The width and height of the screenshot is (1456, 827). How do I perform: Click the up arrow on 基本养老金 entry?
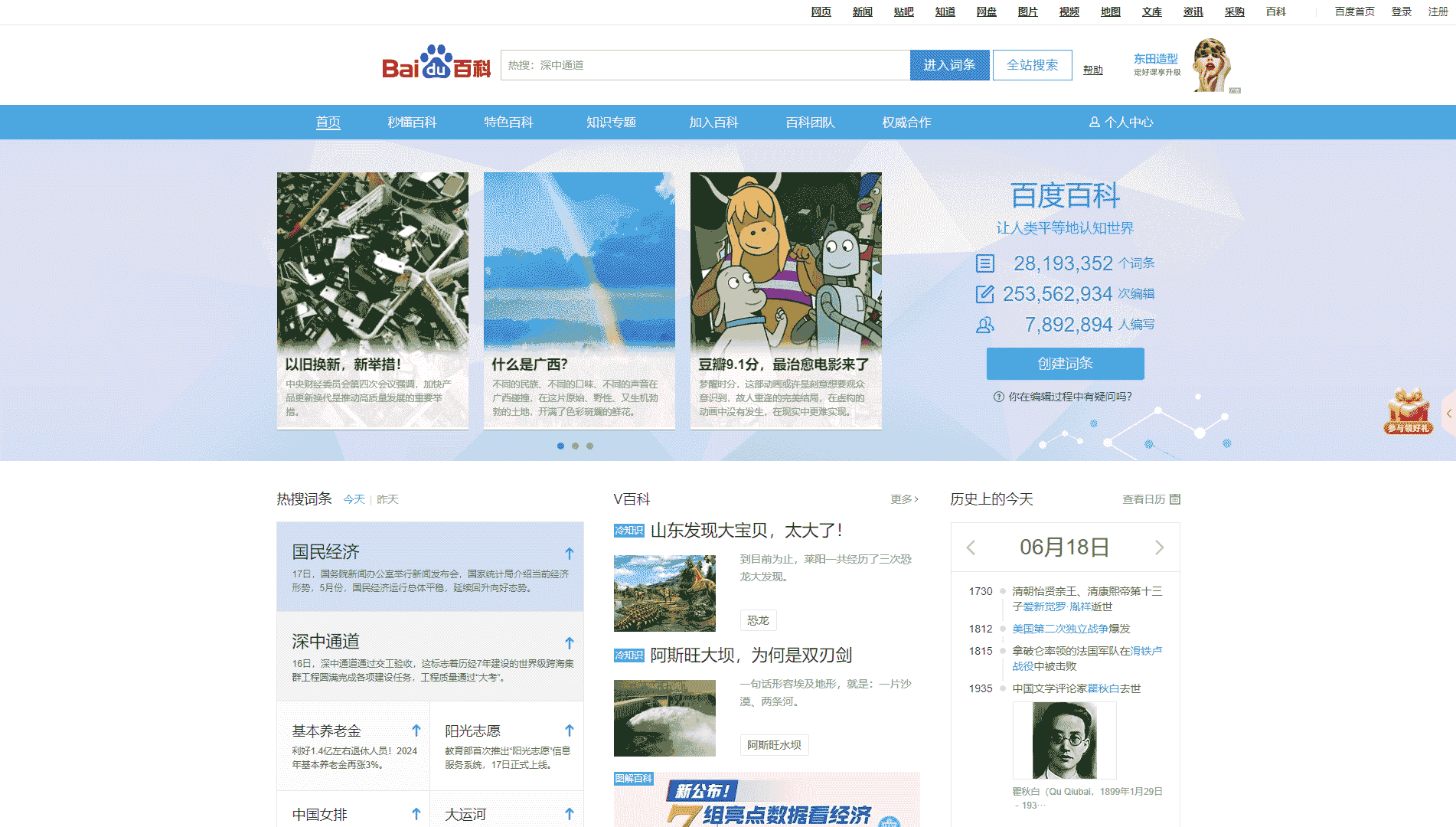[416, 731]
